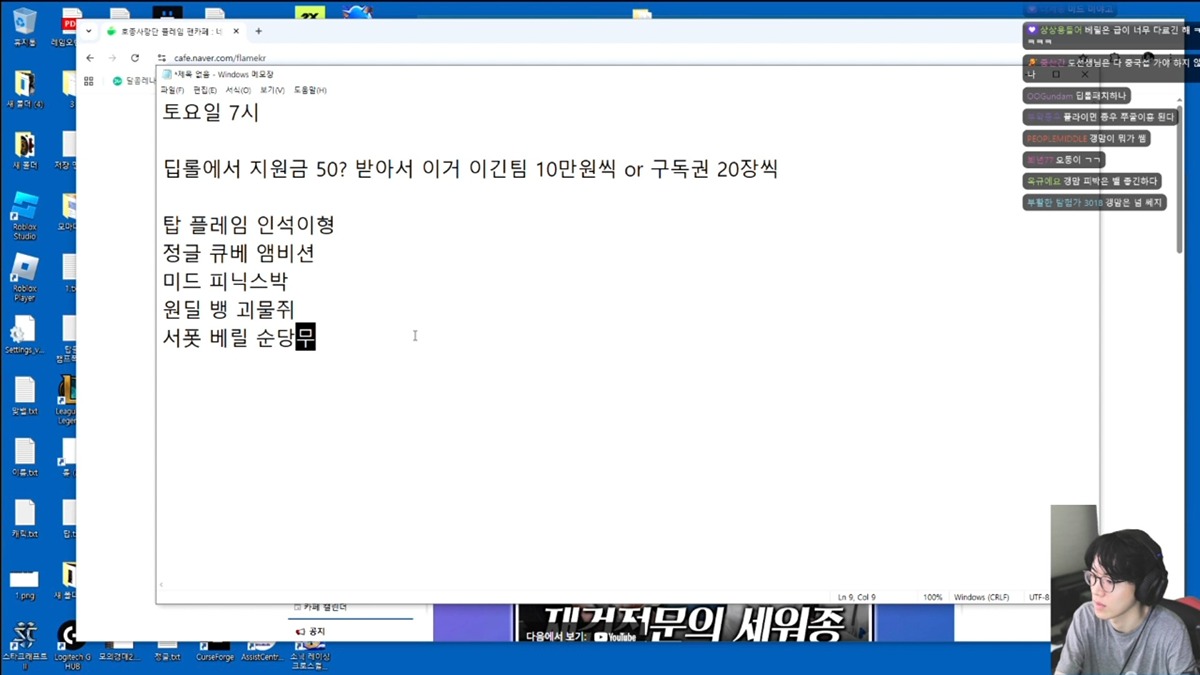Open a new Chrome tab with plus button
Image resolution: width=1200 pixels, height=675 pixels.
coord(258,32)
